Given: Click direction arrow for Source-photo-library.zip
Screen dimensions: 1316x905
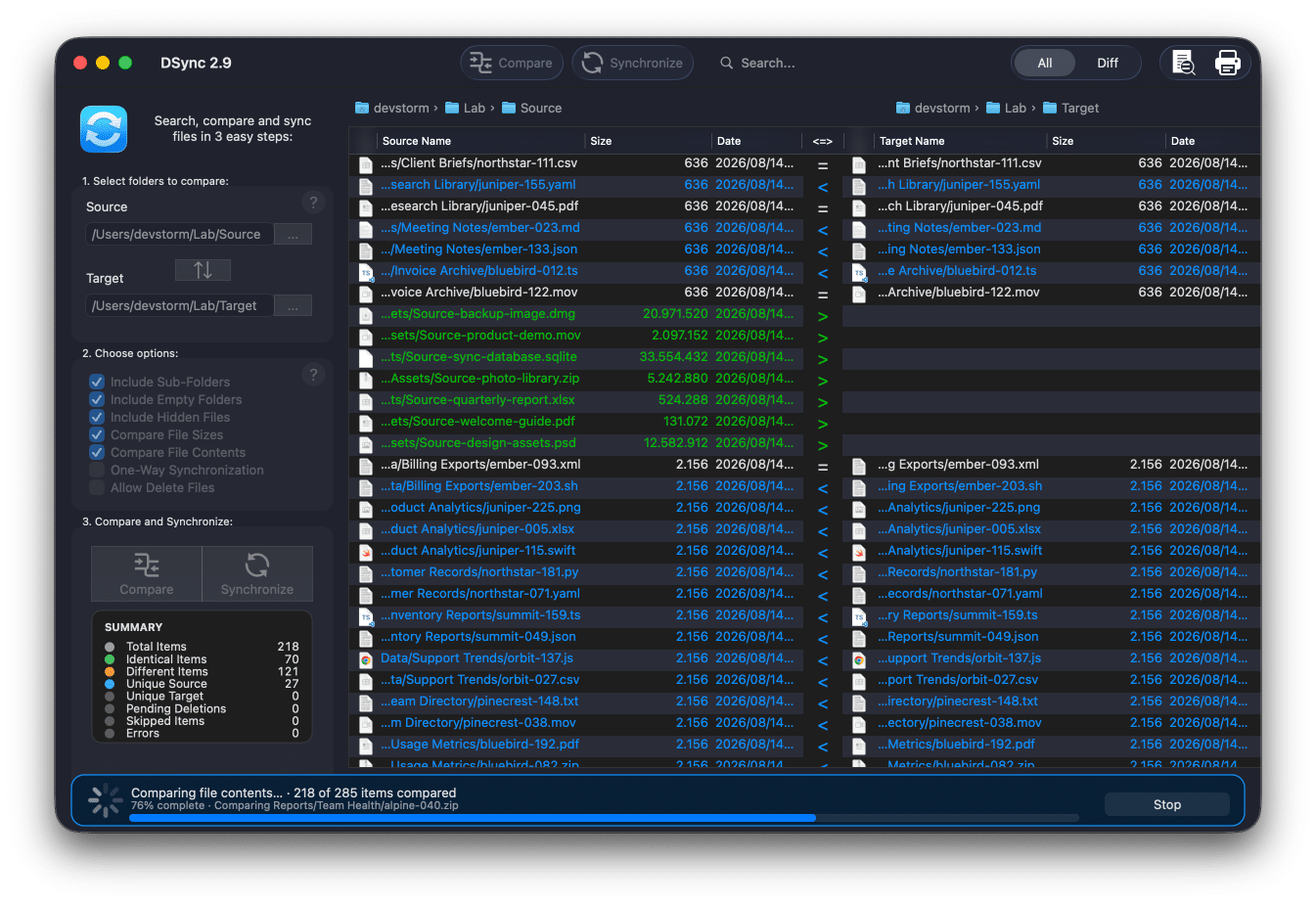Looking at the screenshot, I should 823,381.
